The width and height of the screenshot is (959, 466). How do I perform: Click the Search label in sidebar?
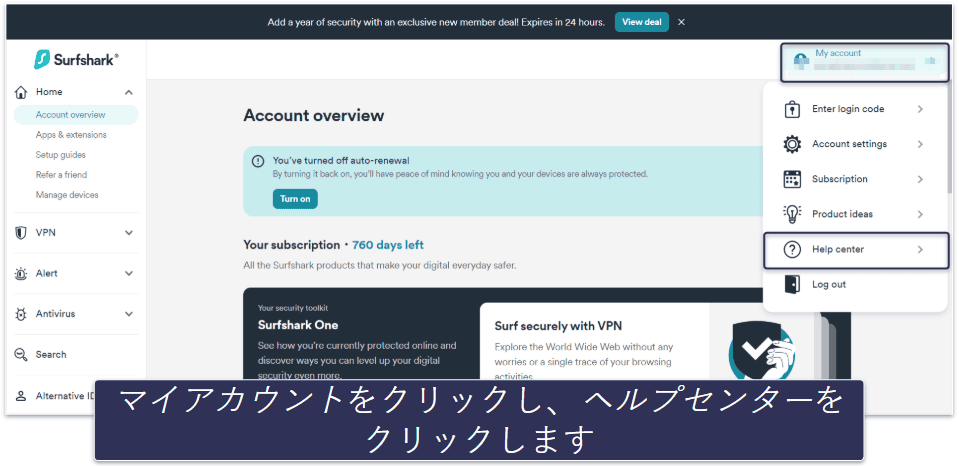[x=51, y=355]
